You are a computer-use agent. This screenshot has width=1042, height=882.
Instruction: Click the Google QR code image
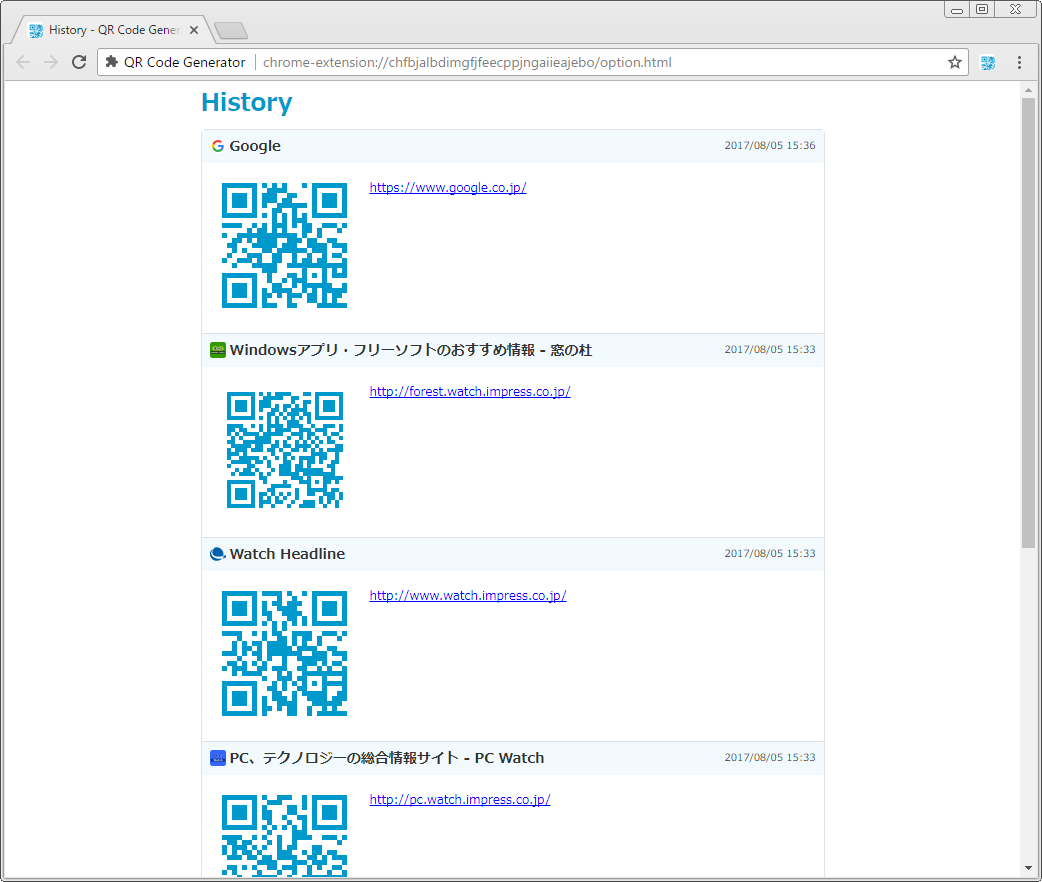click(284, 245)
